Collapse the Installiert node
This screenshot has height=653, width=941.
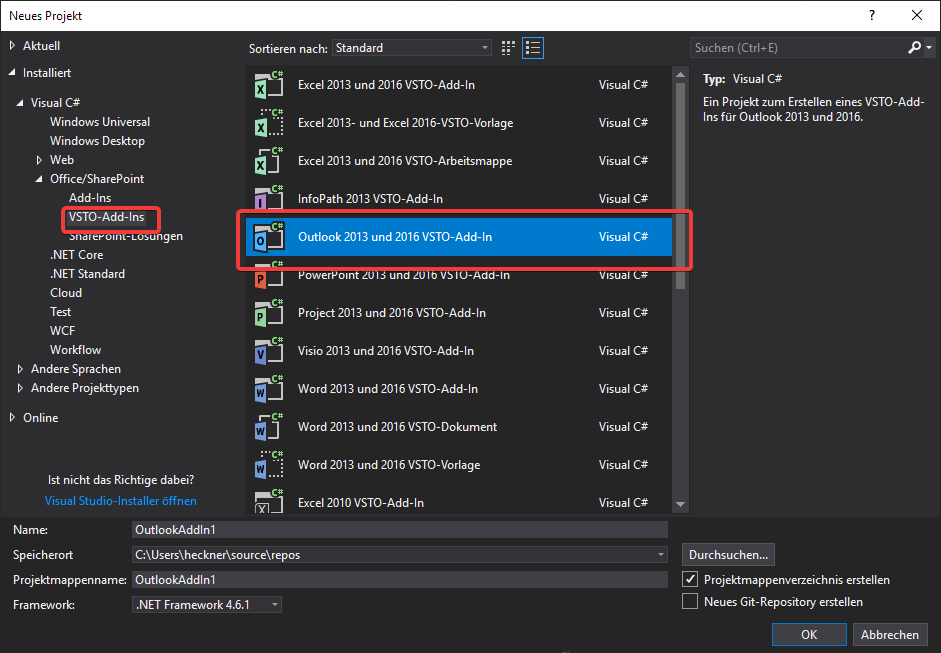(x=12, y=73)
